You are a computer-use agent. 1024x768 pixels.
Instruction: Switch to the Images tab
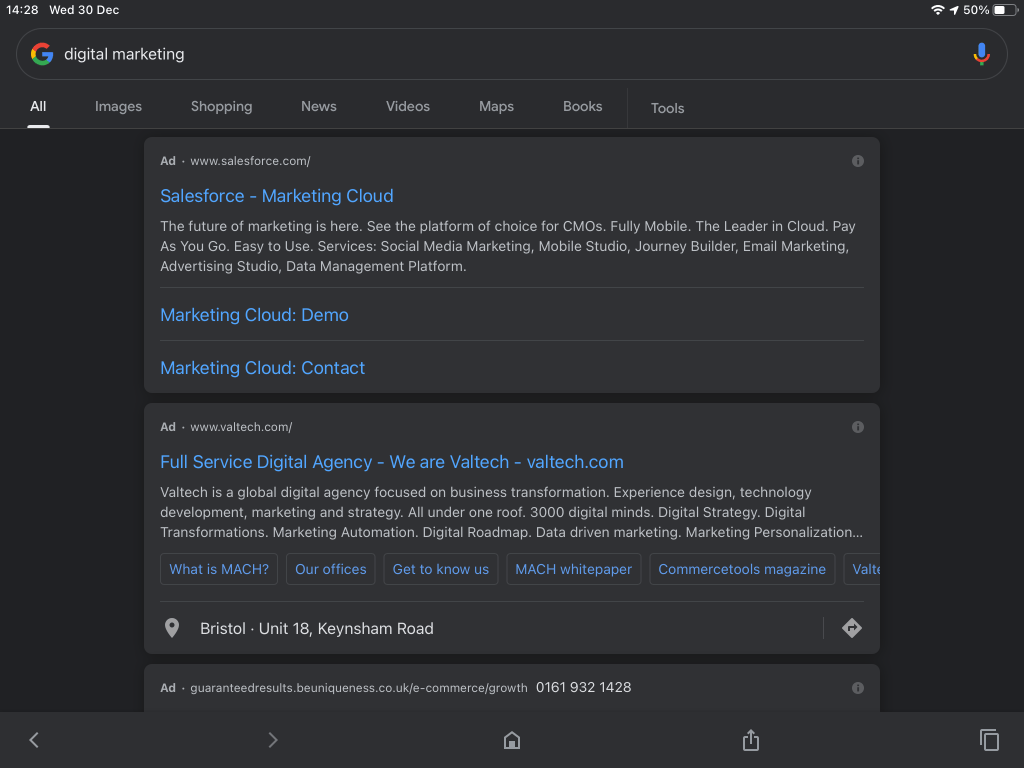[118, 106]
